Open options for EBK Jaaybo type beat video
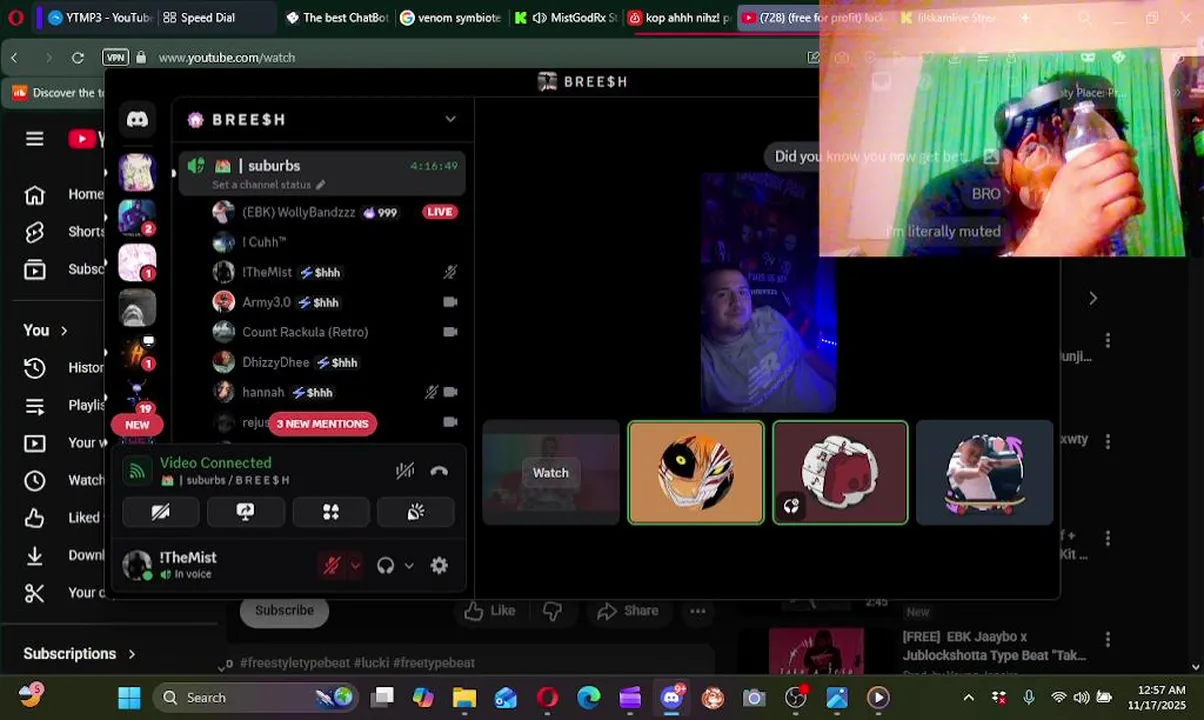Image resolution: width=1204 pixels, height=720 pixels. [x=1107, y=639]
